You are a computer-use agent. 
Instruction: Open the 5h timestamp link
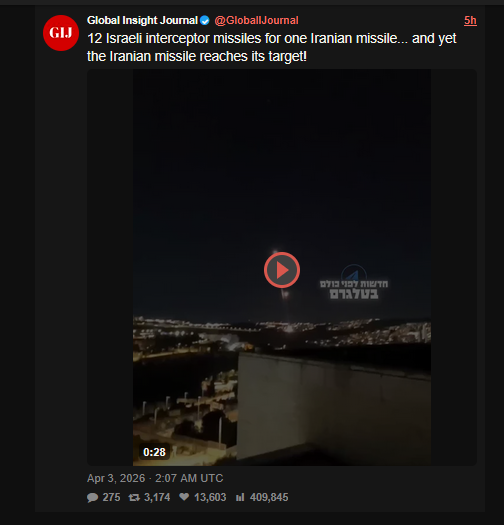(x=470, y=21)
